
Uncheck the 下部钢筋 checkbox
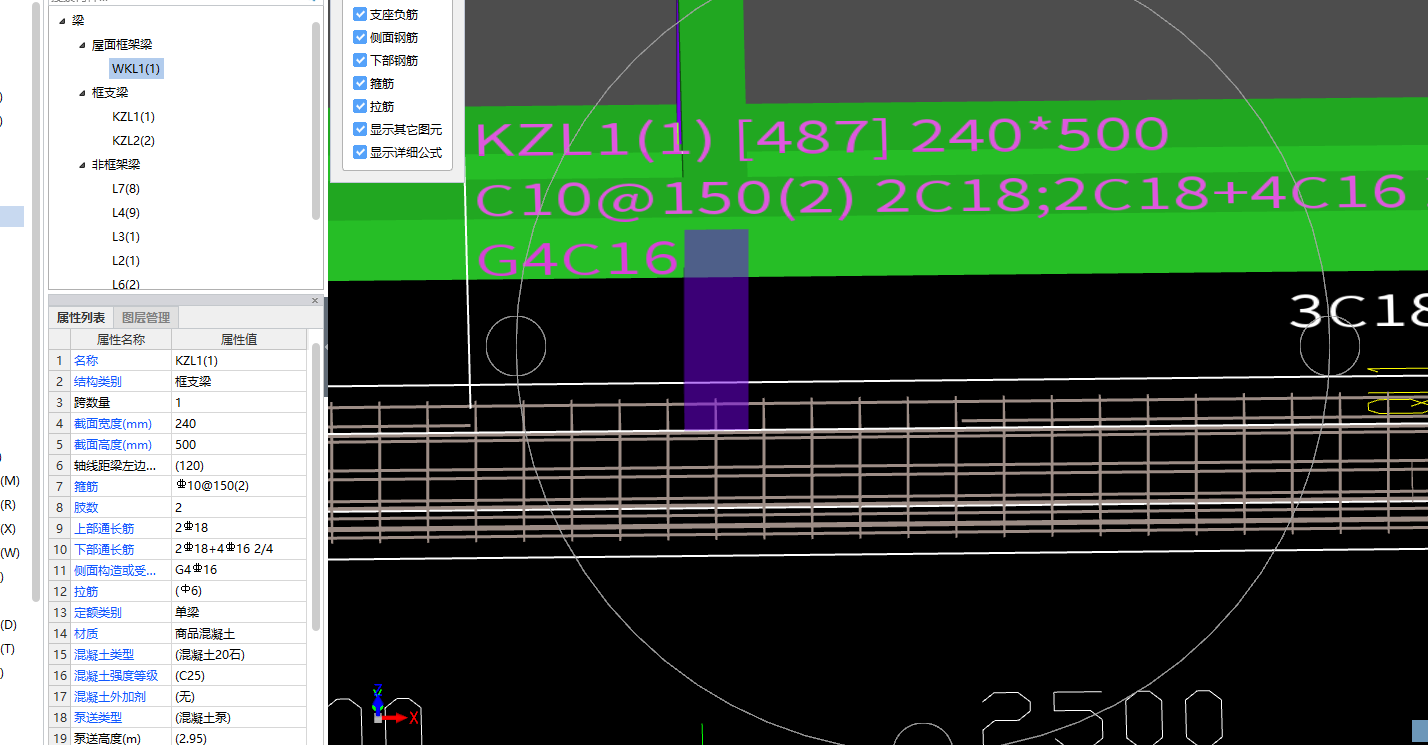pyautogui.click(x=360, y=61)
